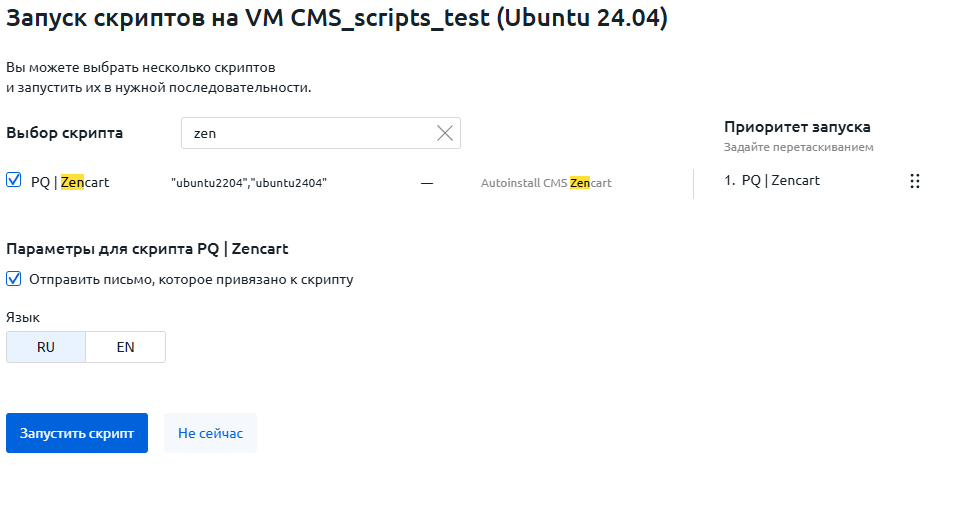
Task: Click the Autoinstall CMS Zencart description
Action: [546, 183]
